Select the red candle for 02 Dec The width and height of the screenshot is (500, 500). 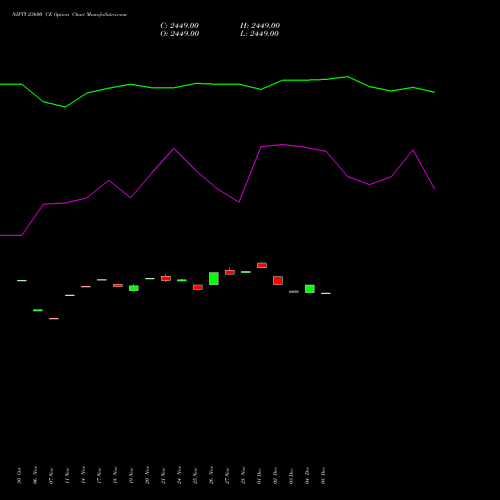click(278, 280)
